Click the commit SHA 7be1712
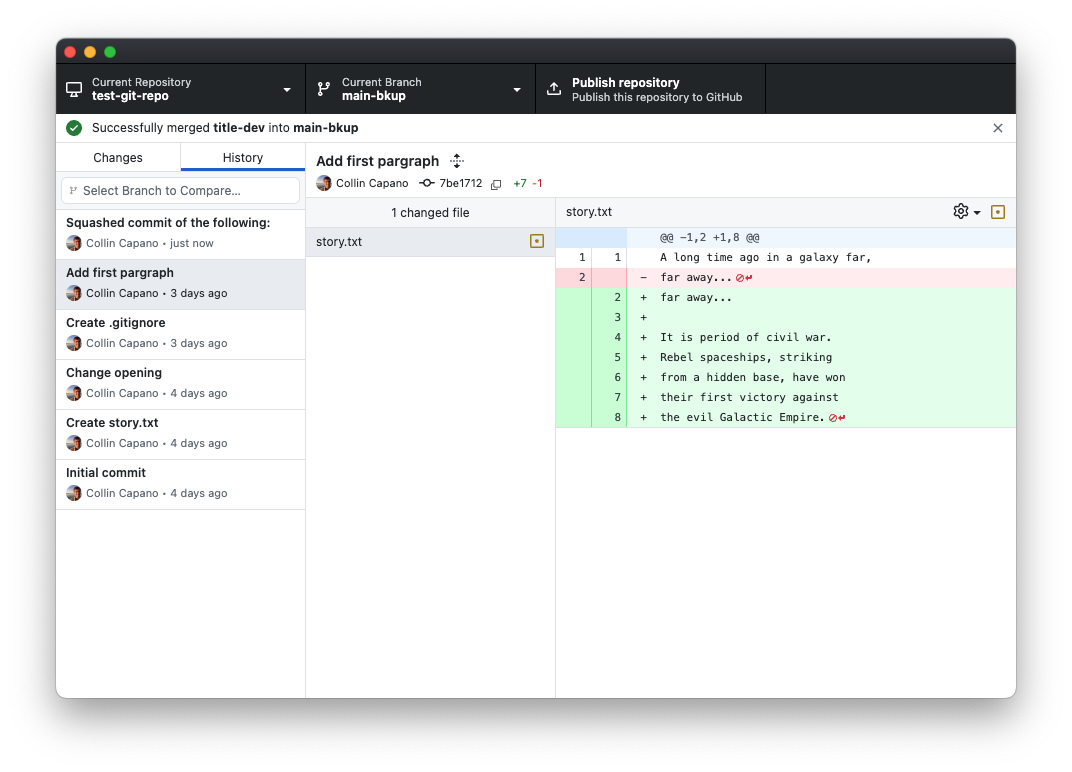 coord(460,183)
